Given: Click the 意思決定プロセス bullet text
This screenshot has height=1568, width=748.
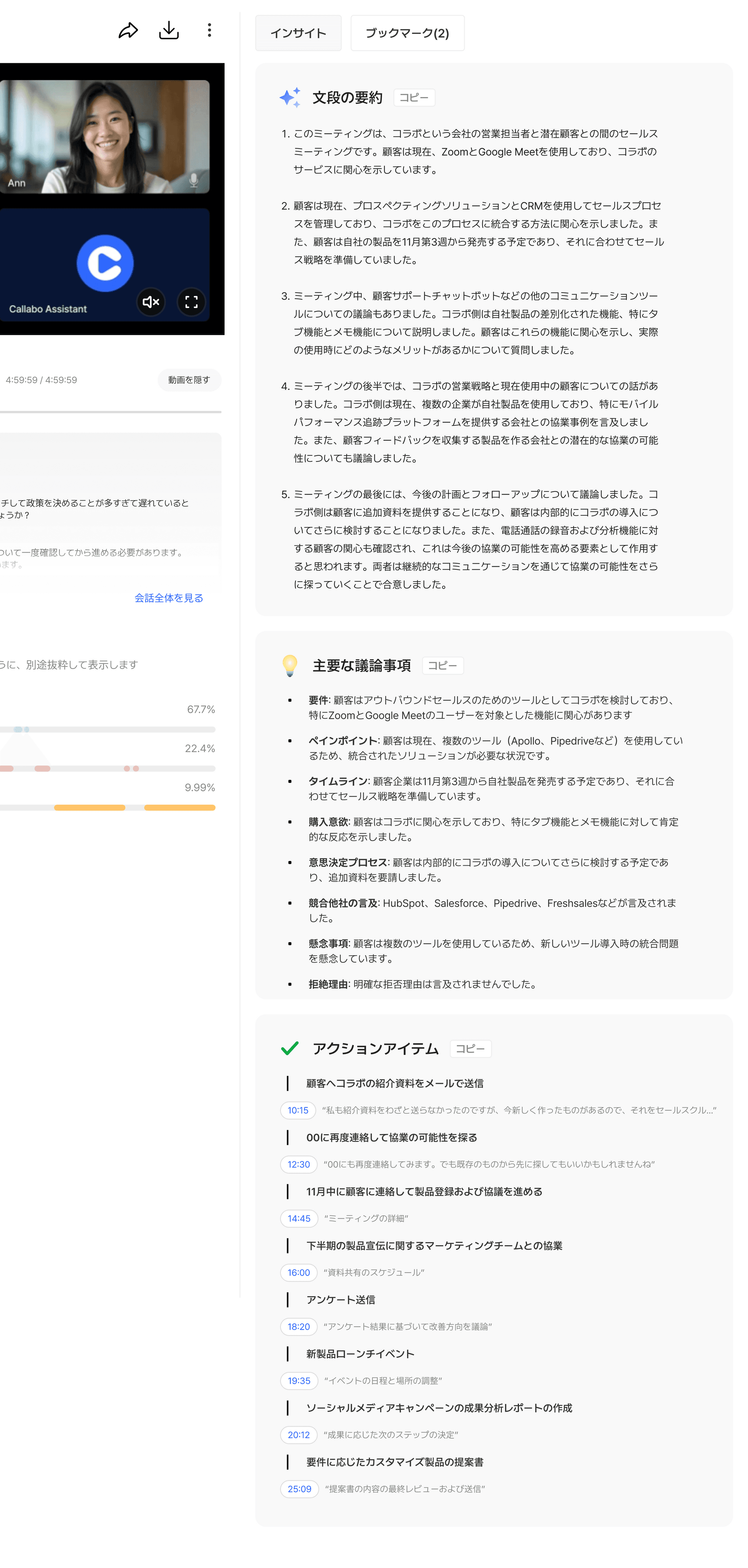Looking at the screenshot, I should click(x=489, y=870).
